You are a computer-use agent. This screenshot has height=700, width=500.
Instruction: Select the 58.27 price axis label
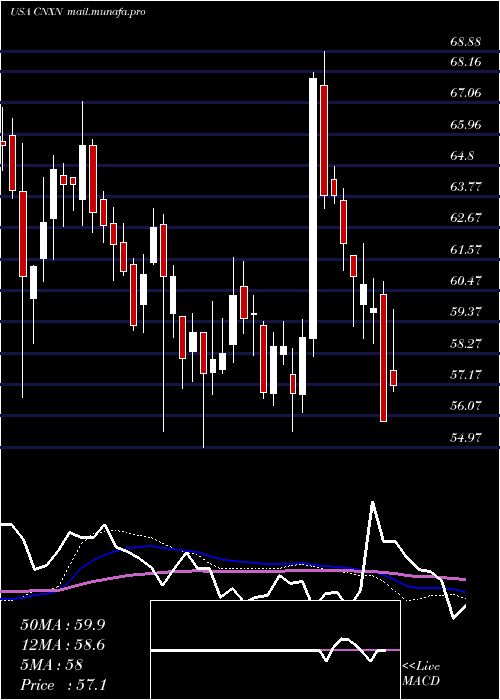click(x=466, y=343)
